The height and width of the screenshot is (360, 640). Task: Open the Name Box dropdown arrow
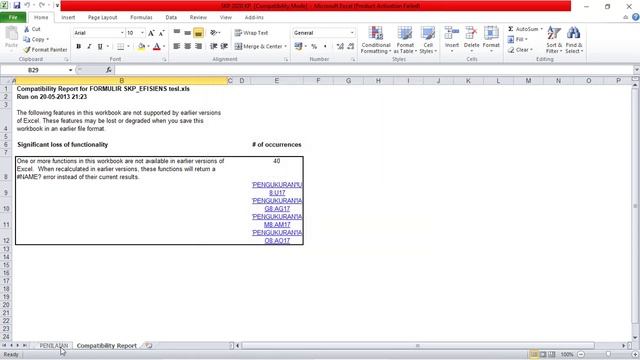(70, 70)
